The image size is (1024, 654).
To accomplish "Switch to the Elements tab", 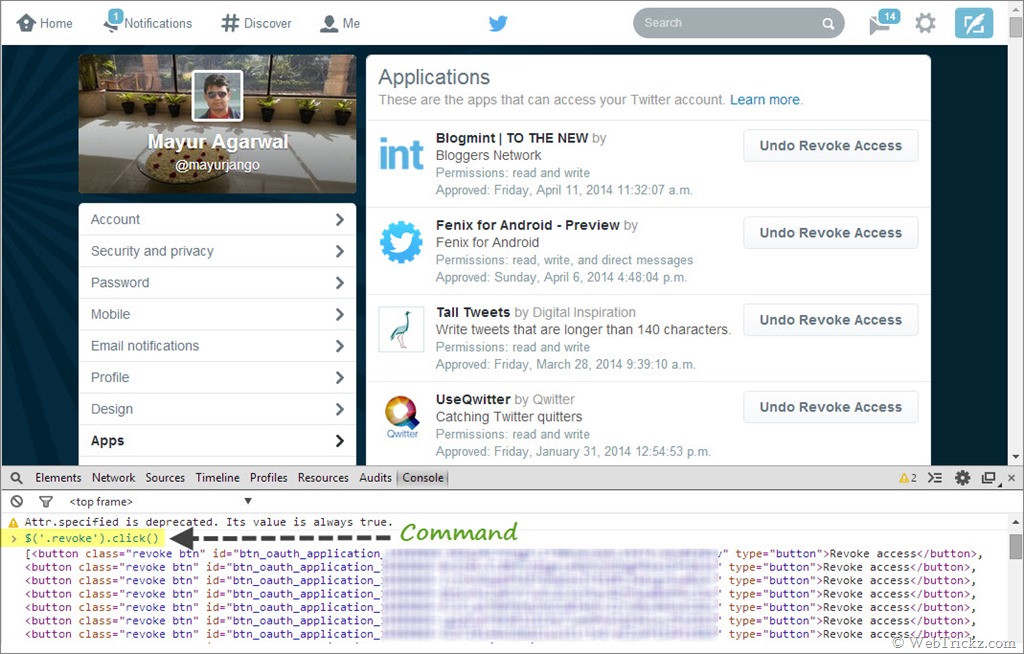I will 58,478.
